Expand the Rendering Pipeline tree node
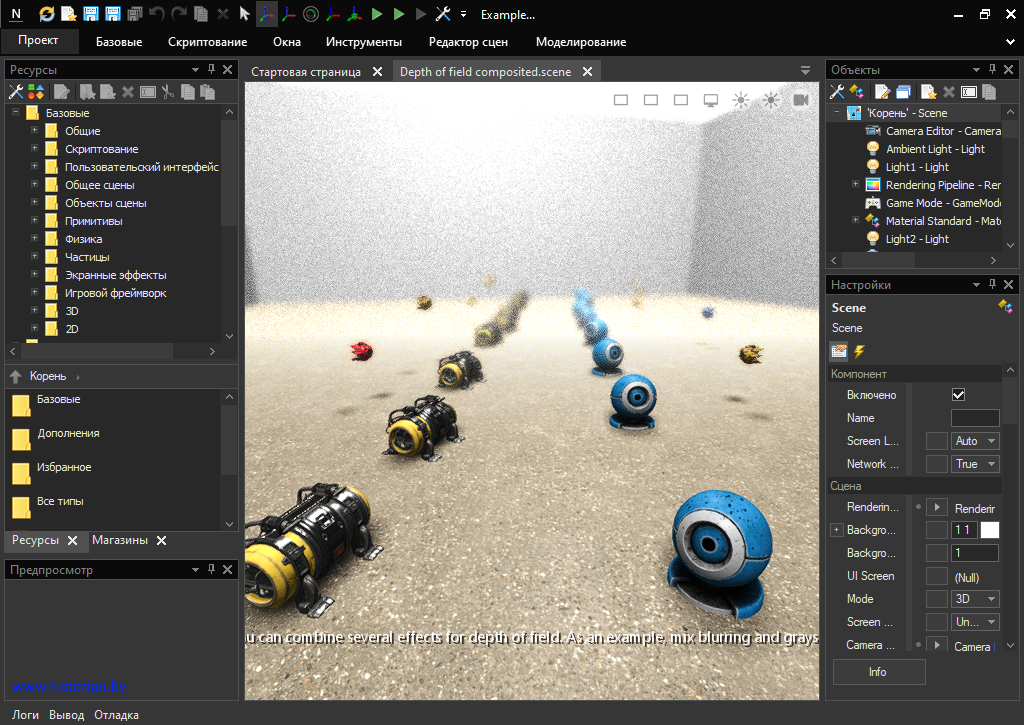The height and width of the screenshot is (725, 1024). [x=855, y=185]
